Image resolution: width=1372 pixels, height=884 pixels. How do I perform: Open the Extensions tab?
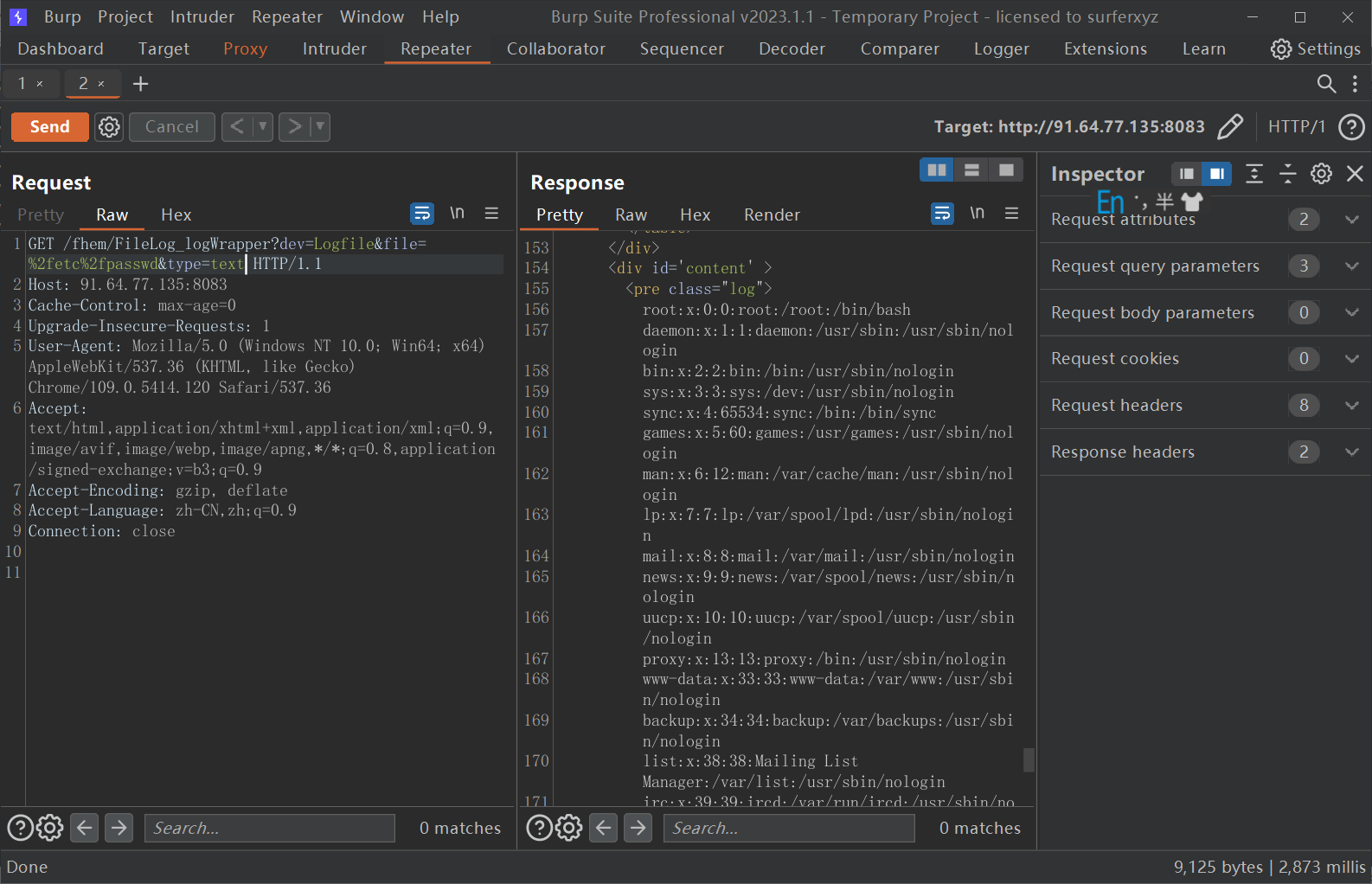[x=1106, y=49]
